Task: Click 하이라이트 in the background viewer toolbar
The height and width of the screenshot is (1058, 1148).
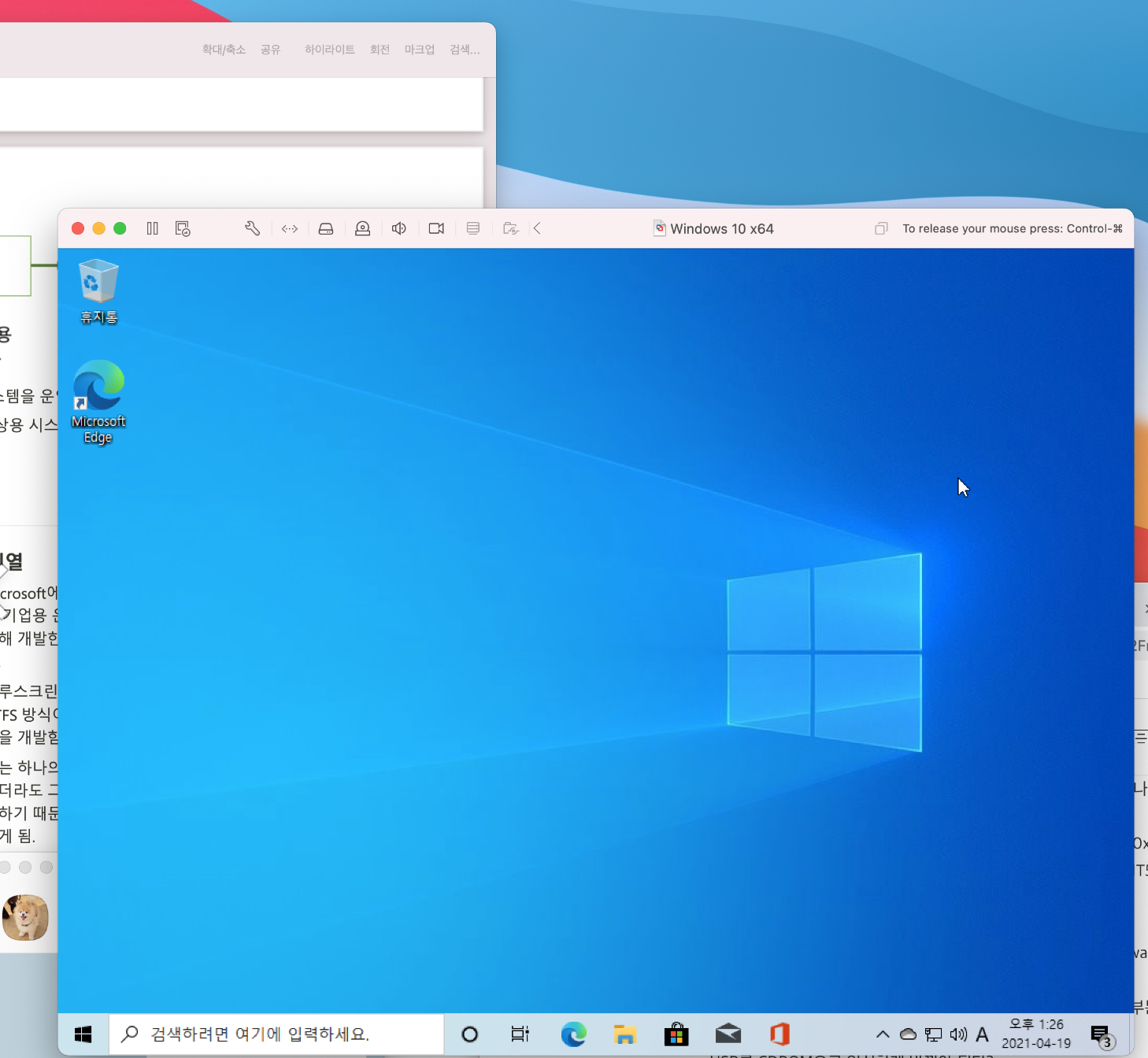Action: point(329,50)
